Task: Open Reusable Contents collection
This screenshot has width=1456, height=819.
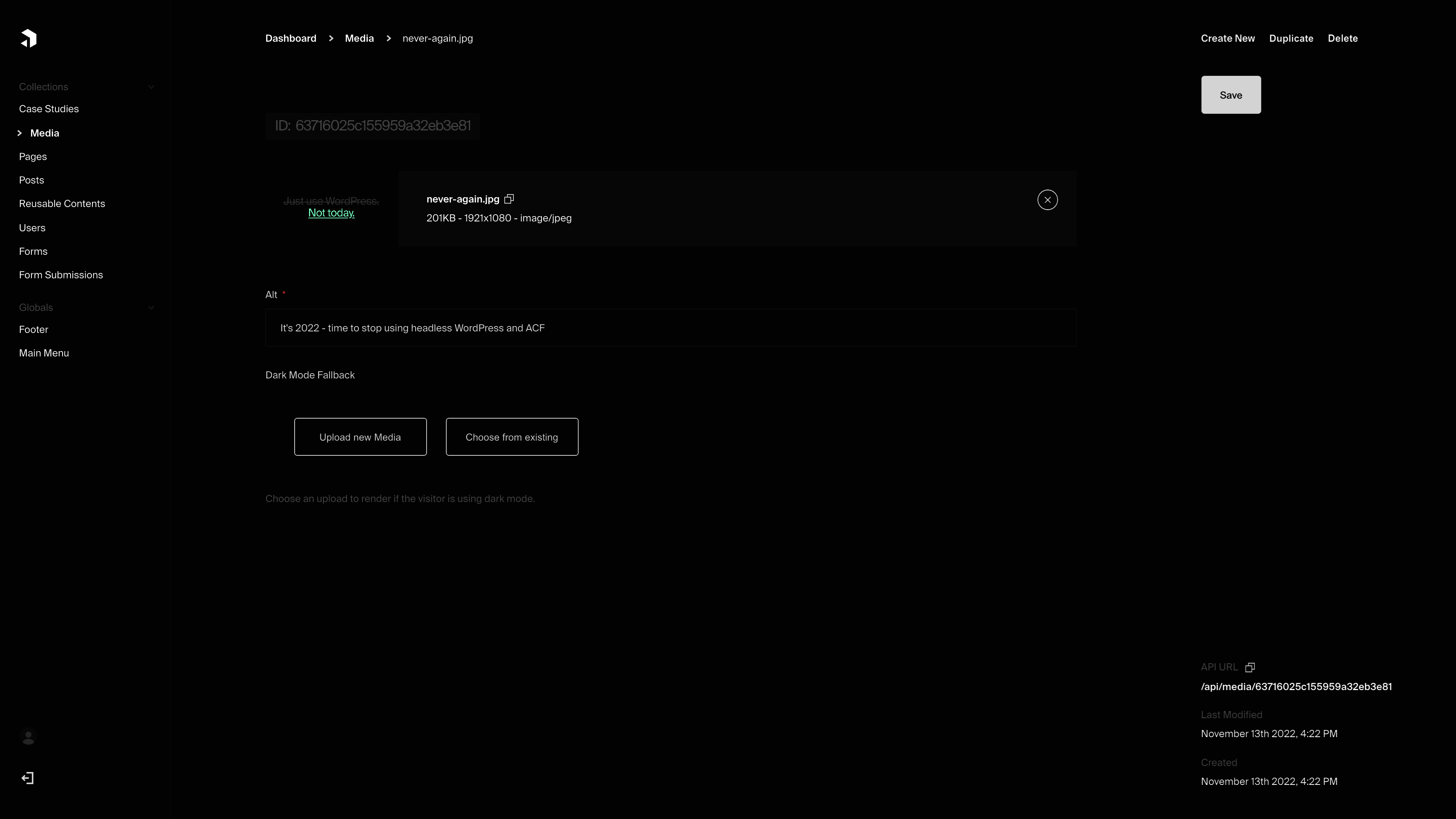Action: click(x=61, y=204)
